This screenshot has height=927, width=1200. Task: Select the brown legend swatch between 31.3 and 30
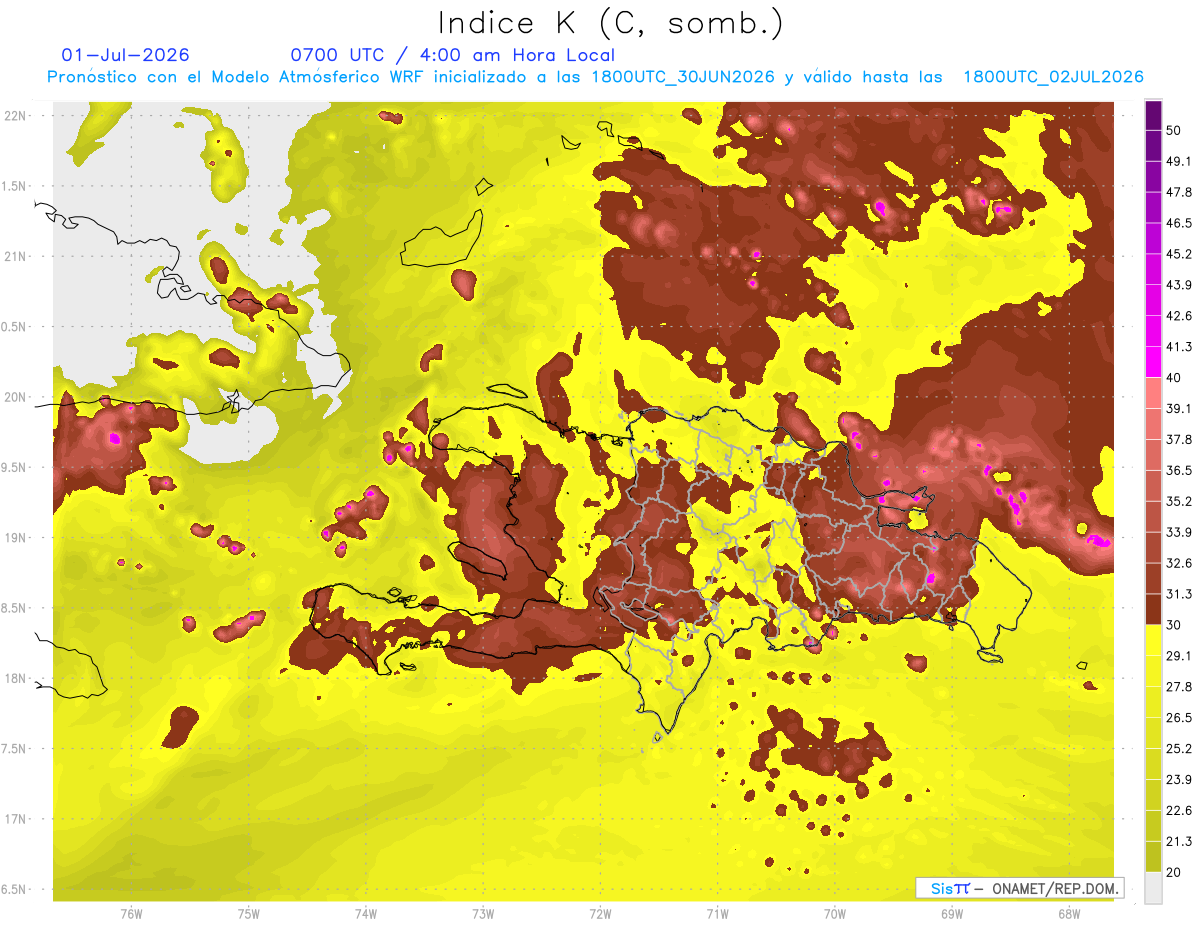[x=1153, y=609]
